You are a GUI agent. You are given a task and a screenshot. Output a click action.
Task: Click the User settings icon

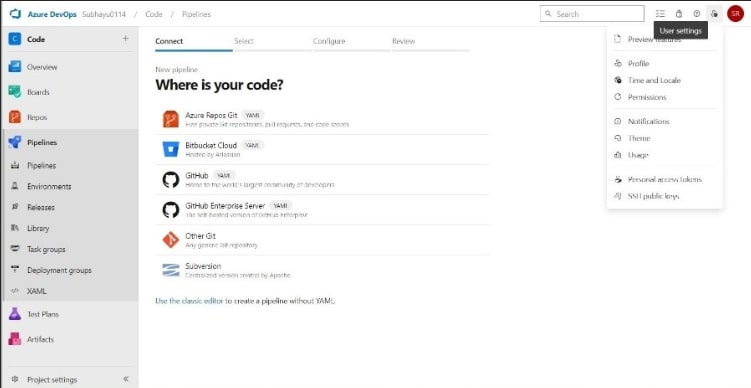tap(715, 14)
